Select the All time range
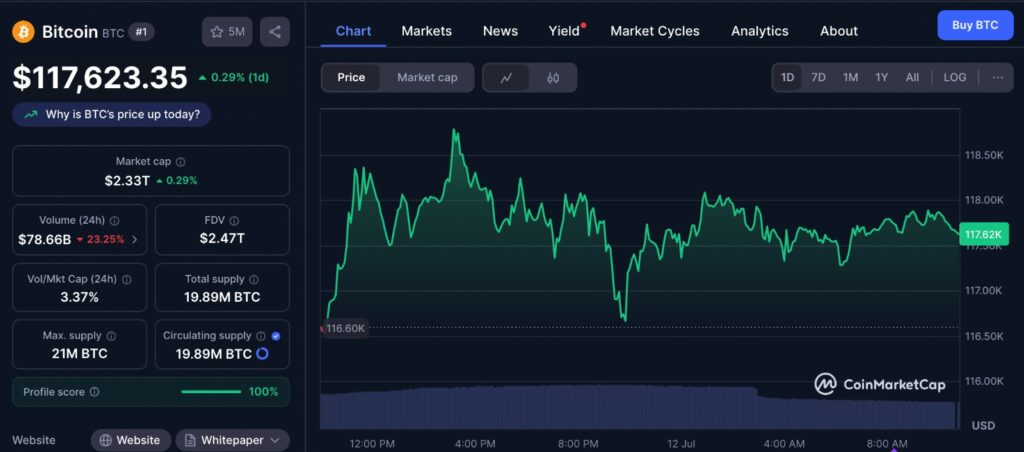 [x=912, y=77]
